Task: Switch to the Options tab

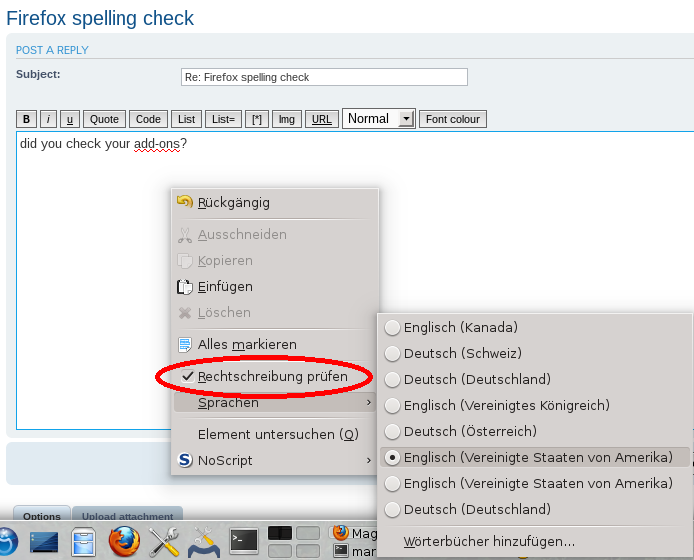Action: 42,514
